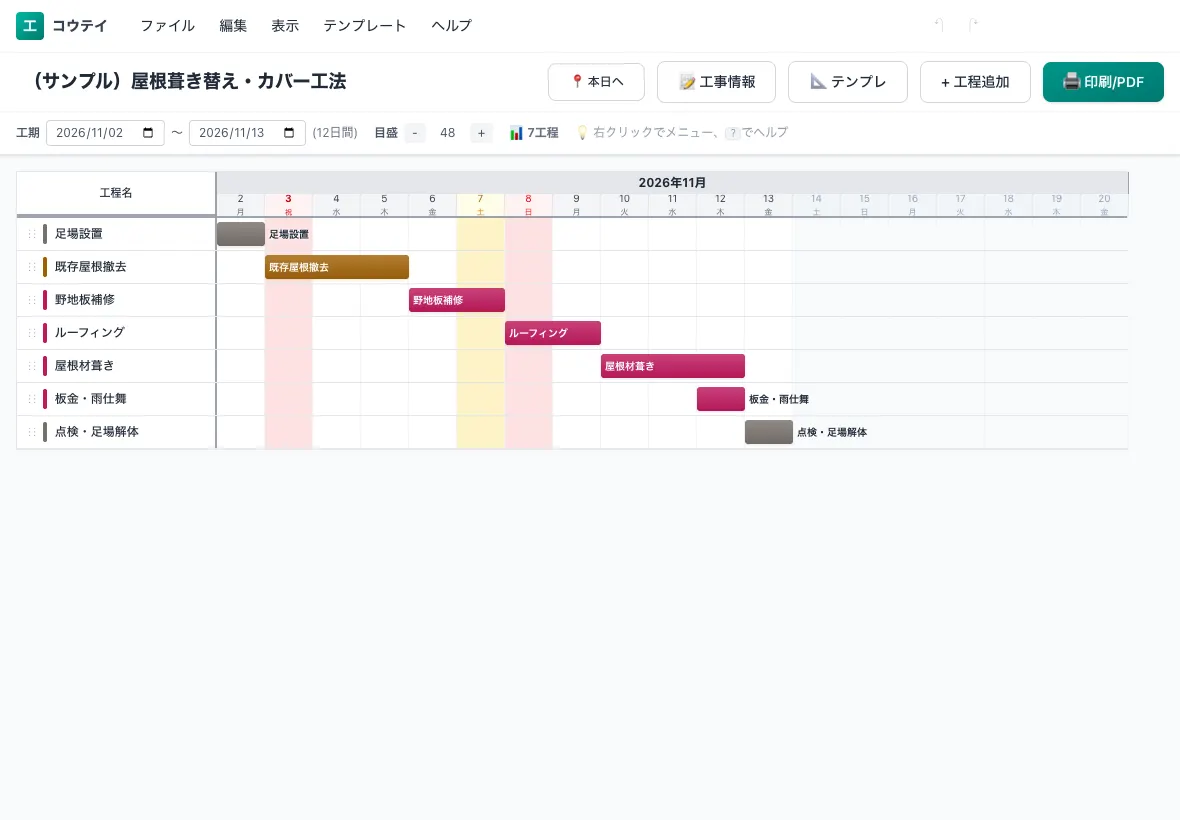Viewport: 1180px width, 820px height.
Task: Click date 20 column header
Action: [1104, 205]
